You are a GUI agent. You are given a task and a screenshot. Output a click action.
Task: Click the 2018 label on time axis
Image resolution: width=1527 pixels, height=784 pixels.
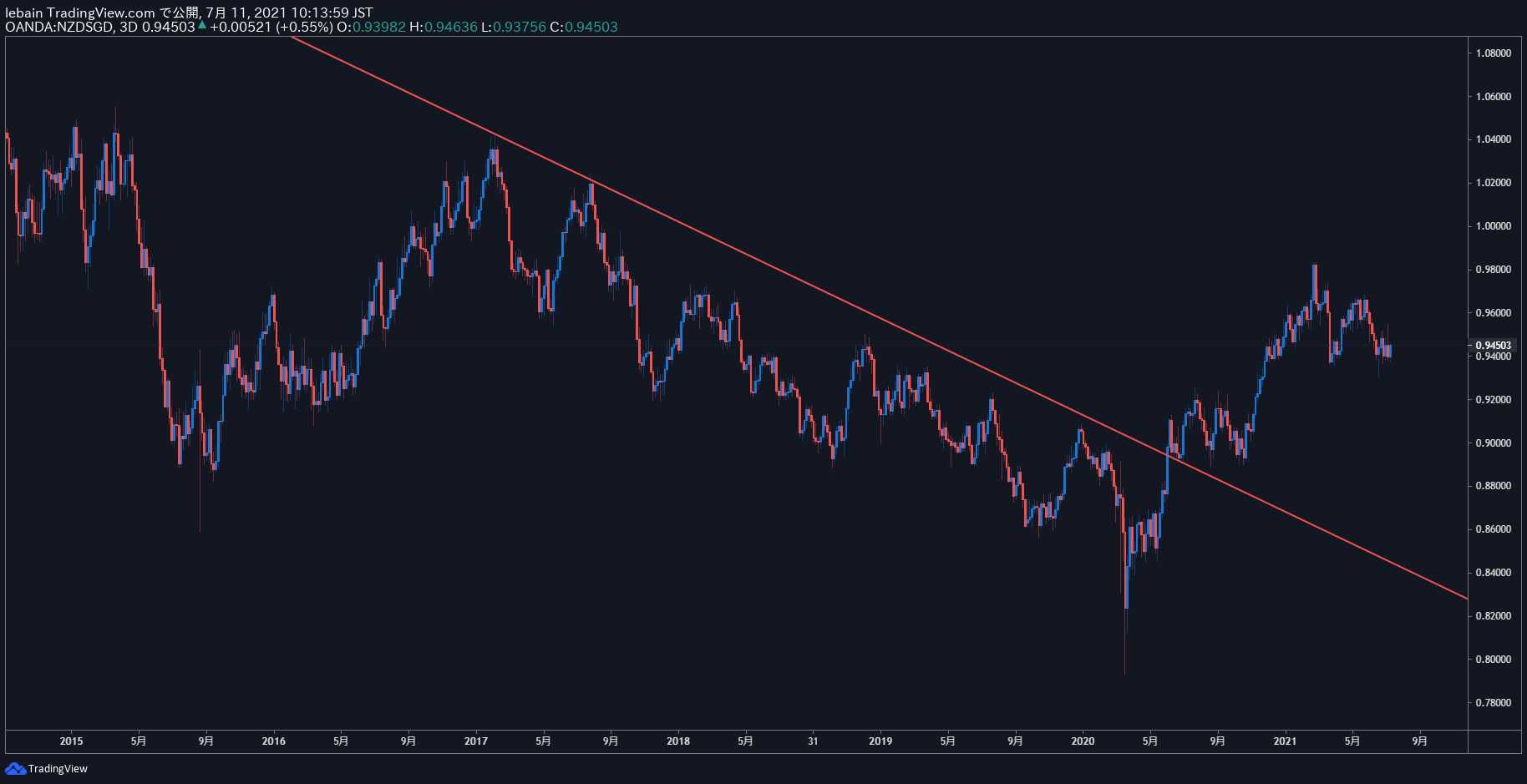(x=678, y=741)
